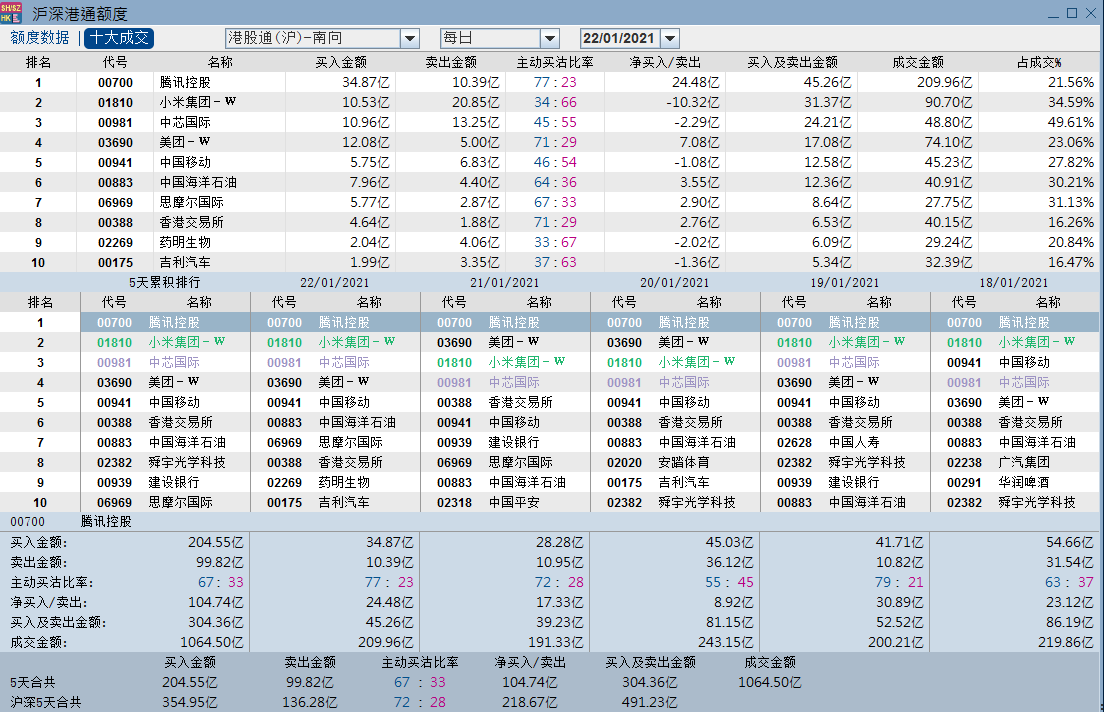Click the 40.15亿 turnover for 香港交易所
Screen dimensions: 1104x712
coord(948,223)
